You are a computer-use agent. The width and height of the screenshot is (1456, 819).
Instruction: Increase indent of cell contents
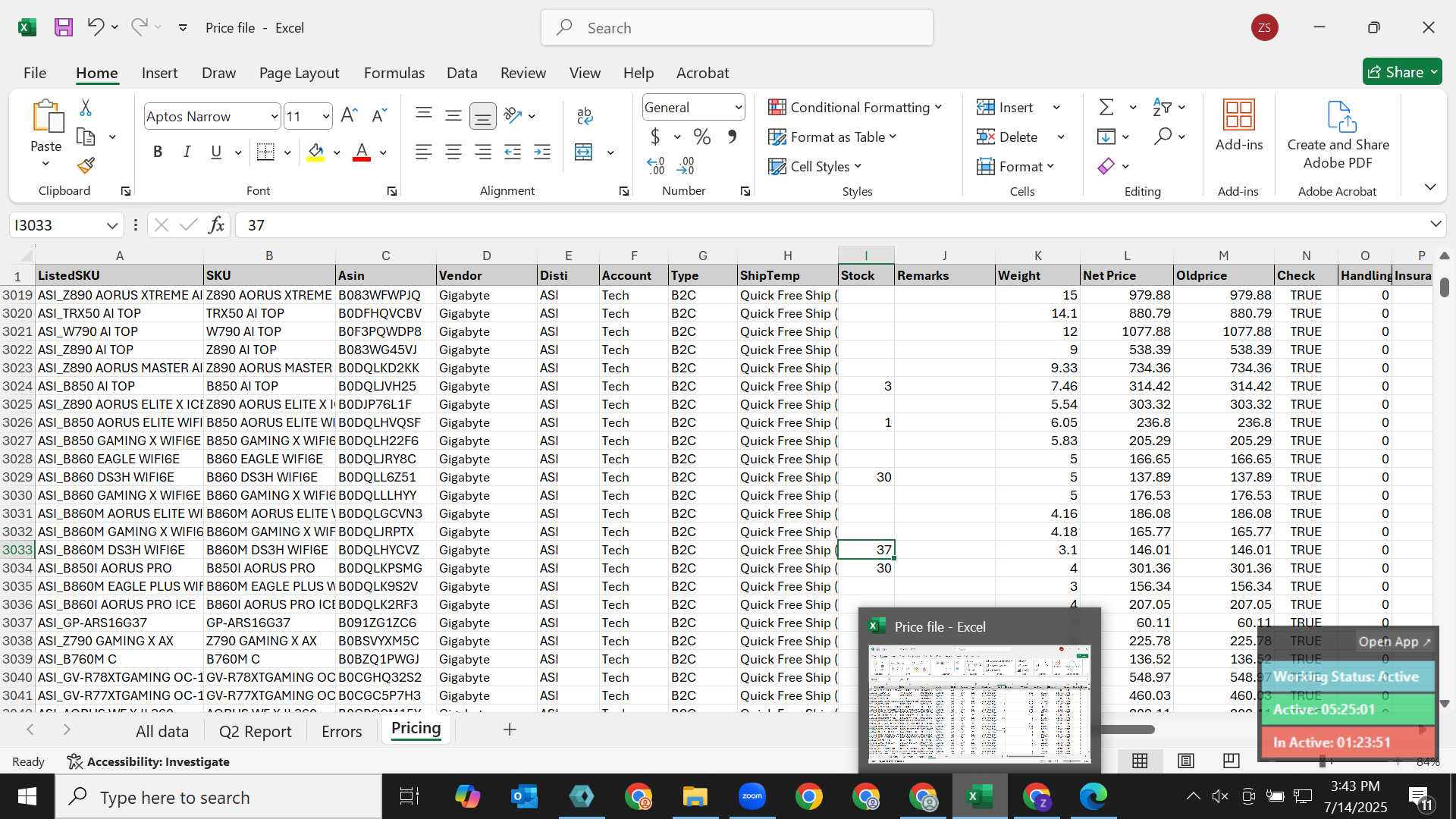[542, 152]
